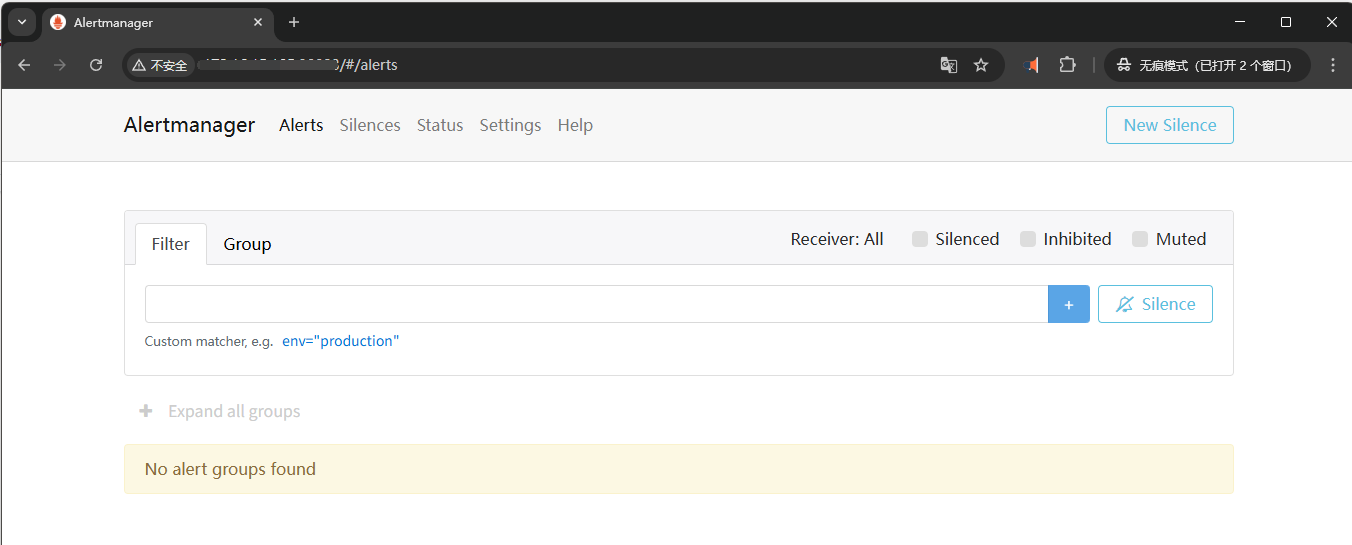Click the Alertmanager brand title

point(190,125)
